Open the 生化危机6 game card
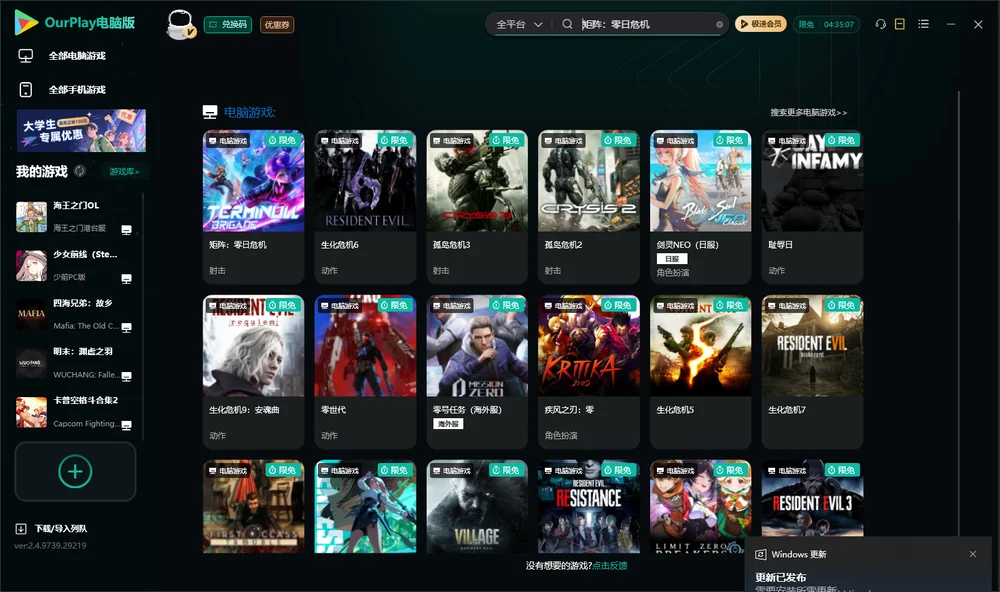Image resolution: width=1000 pixels, height=592 pixels. click(365, 207)
